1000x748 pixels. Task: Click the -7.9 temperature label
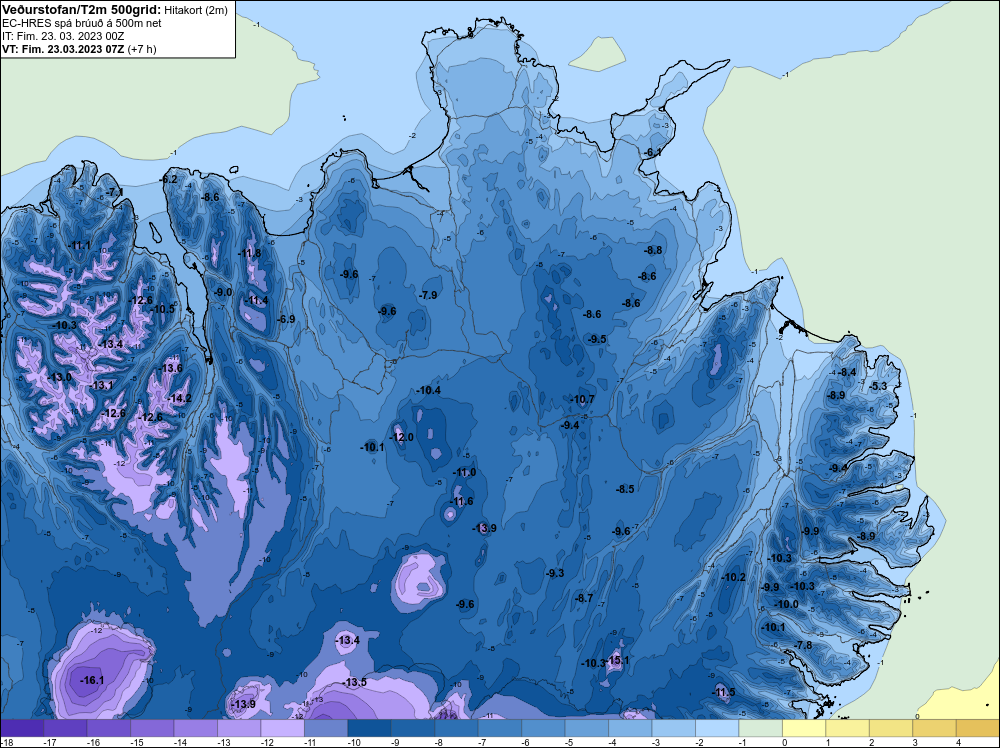(x=428, y=295)
